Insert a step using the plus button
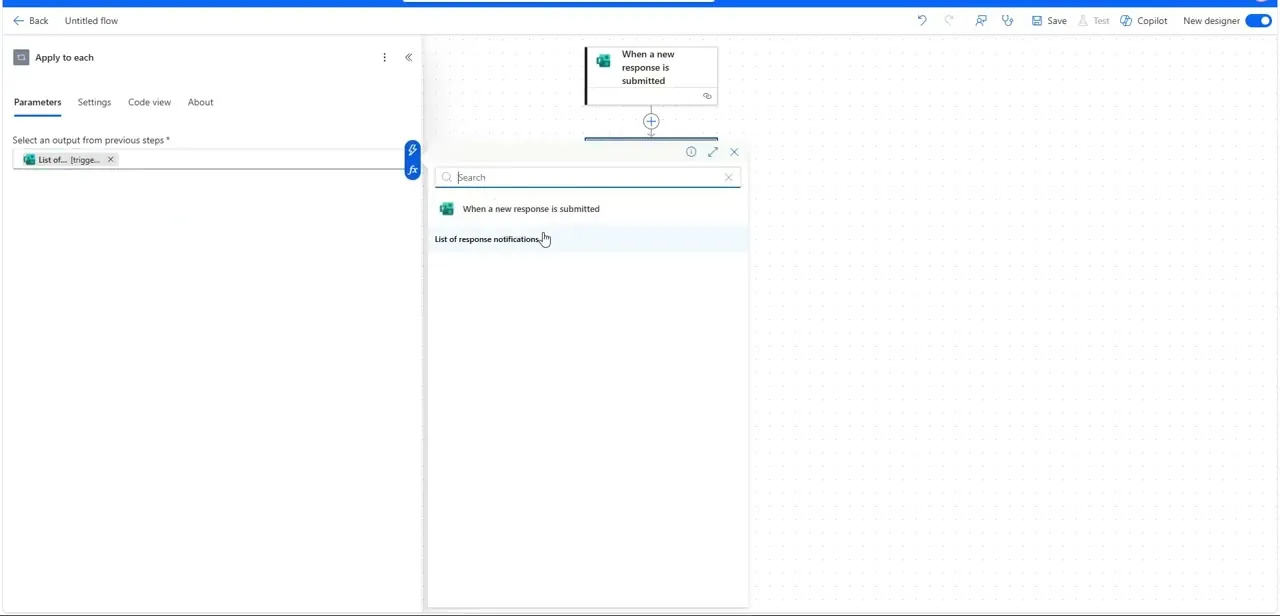This screenshot has width=1280, height=616. tap(651, 122)
